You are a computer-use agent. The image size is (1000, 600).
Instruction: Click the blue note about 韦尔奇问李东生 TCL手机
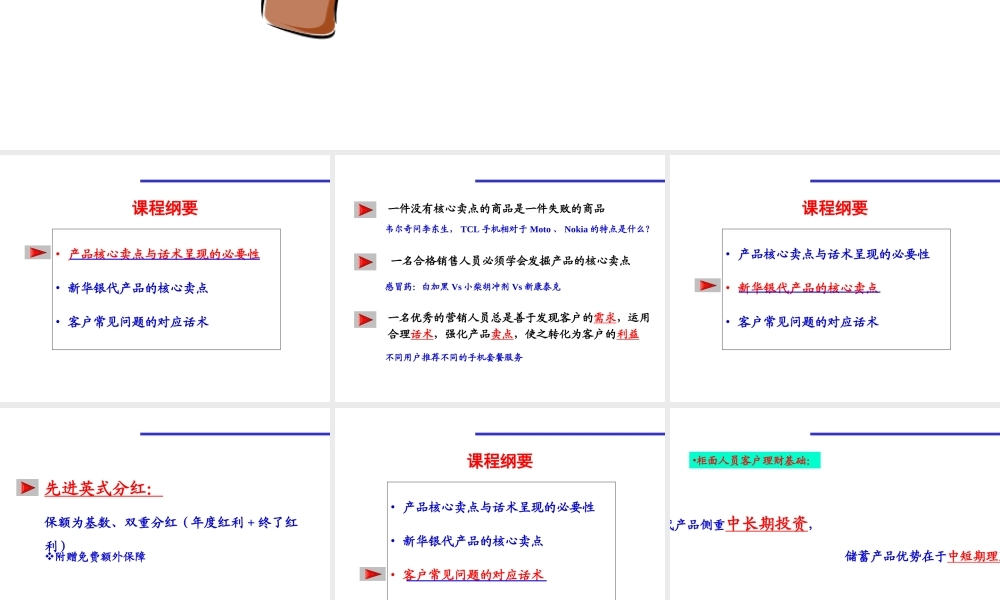[517, 229]
